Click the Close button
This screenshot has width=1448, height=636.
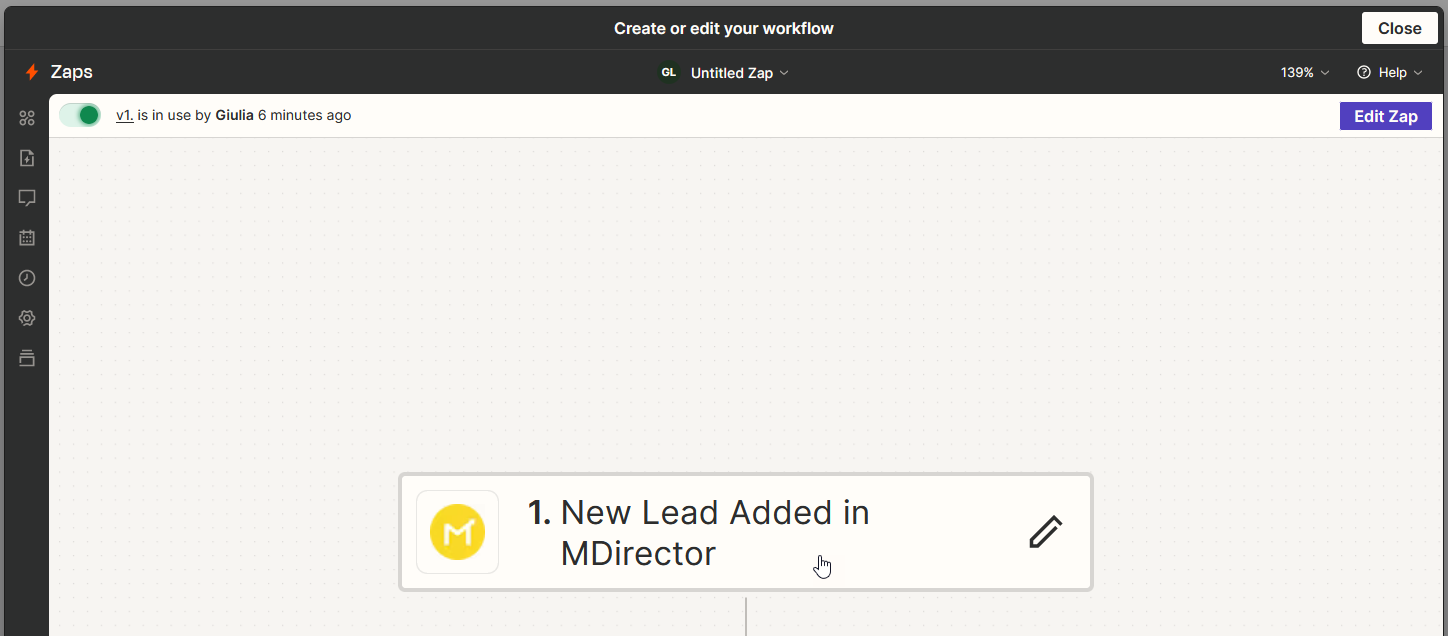[1399, 28]
